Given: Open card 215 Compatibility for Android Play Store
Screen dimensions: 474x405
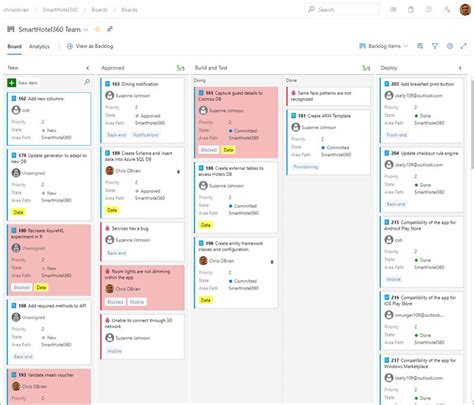Looking at the screenshot, I should [420, 225].
